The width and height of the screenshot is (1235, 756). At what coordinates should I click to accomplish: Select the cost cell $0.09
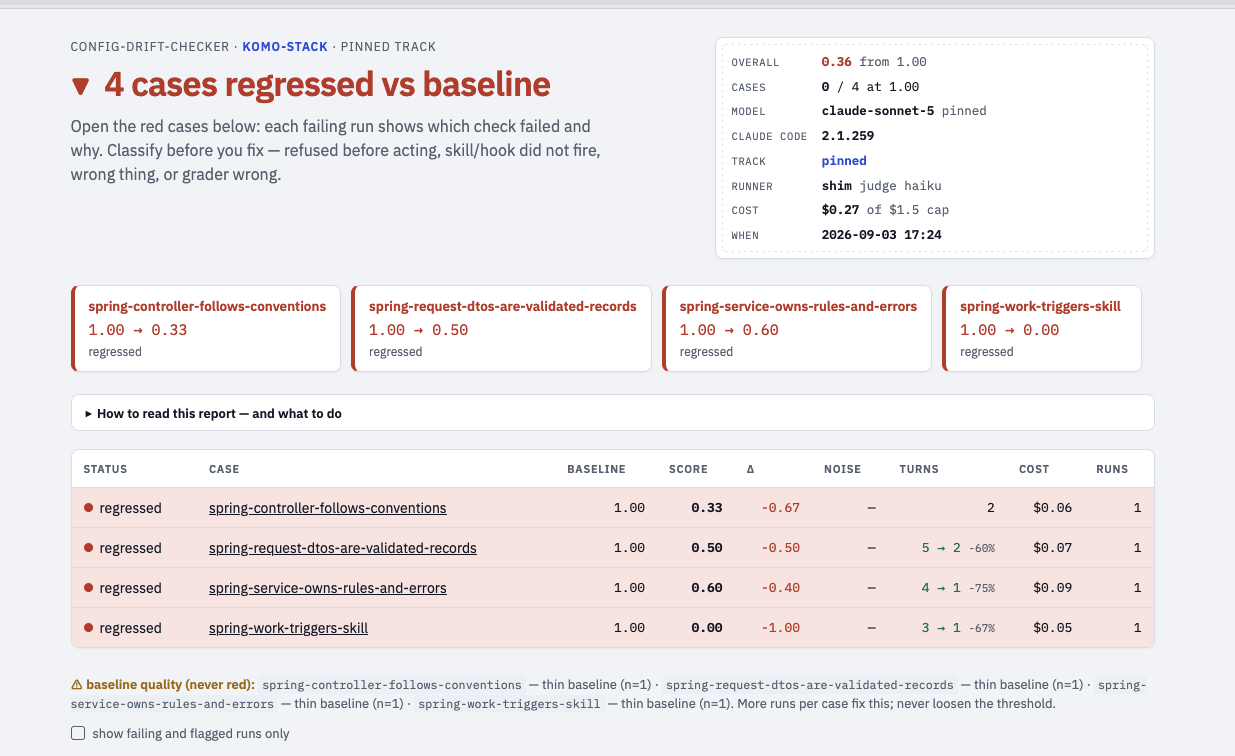pos(1052,588)
